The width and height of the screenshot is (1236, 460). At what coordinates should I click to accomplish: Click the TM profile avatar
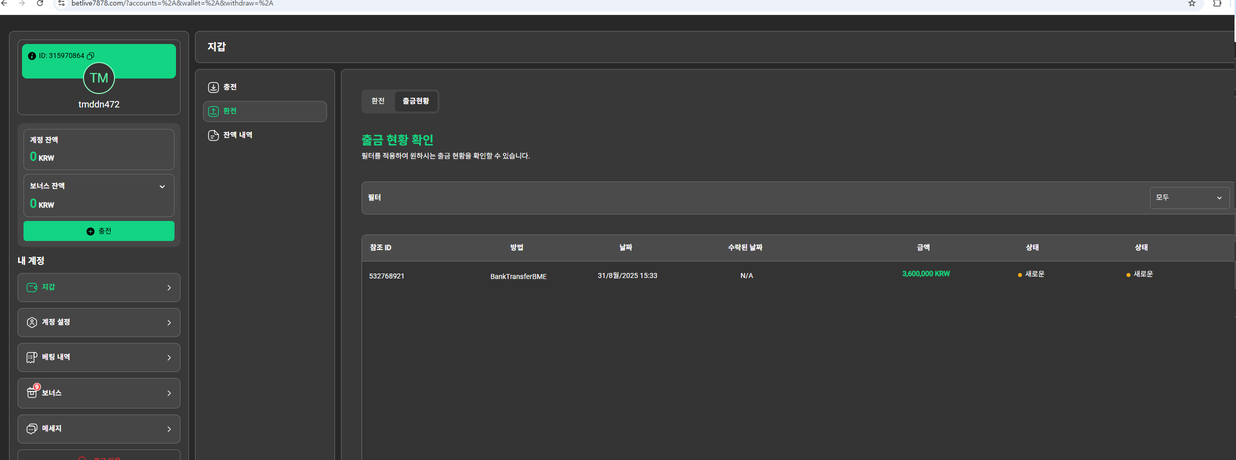99,78
